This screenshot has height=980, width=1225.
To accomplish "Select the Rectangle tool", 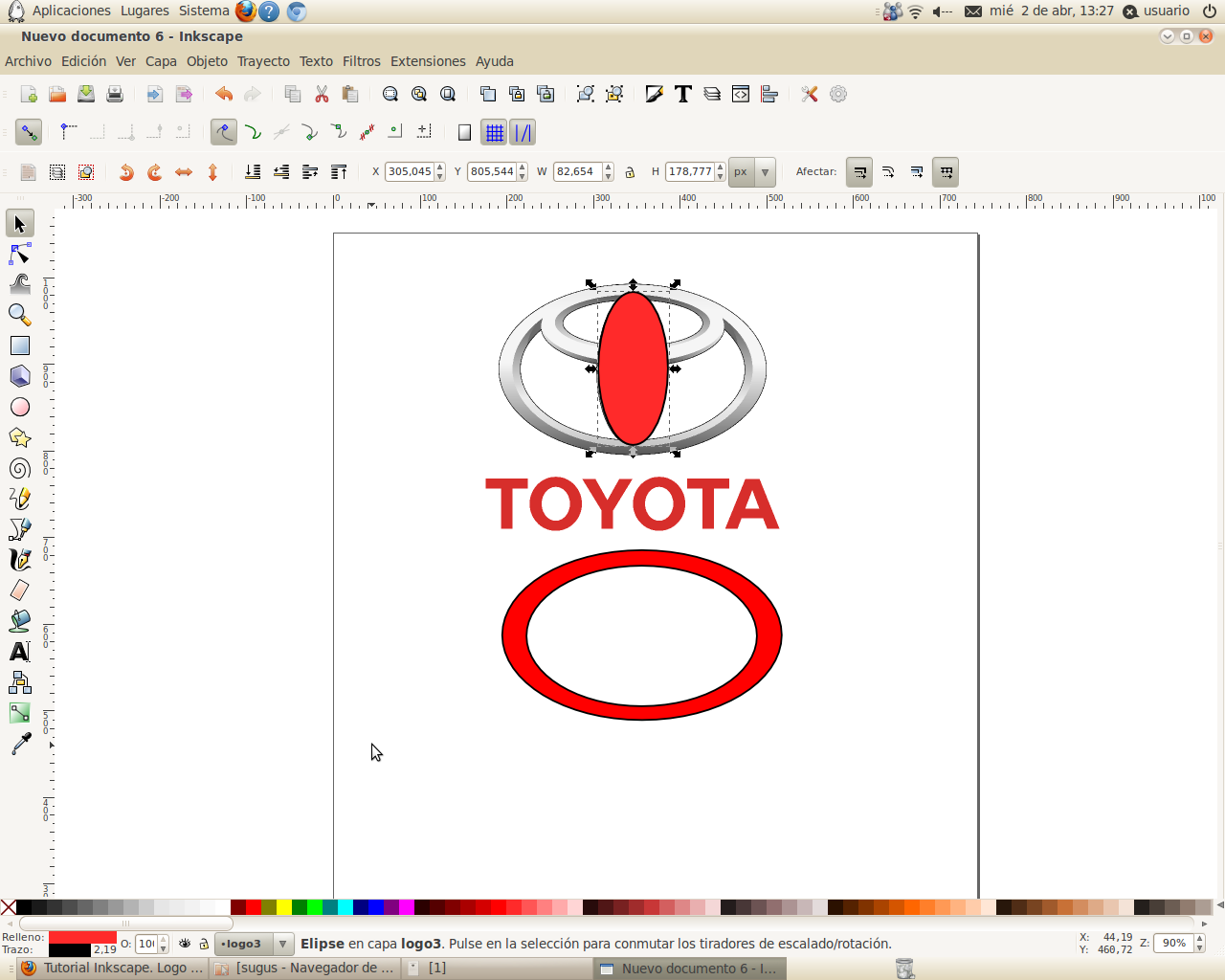I will pyautogui.click(x=19, y=345).
